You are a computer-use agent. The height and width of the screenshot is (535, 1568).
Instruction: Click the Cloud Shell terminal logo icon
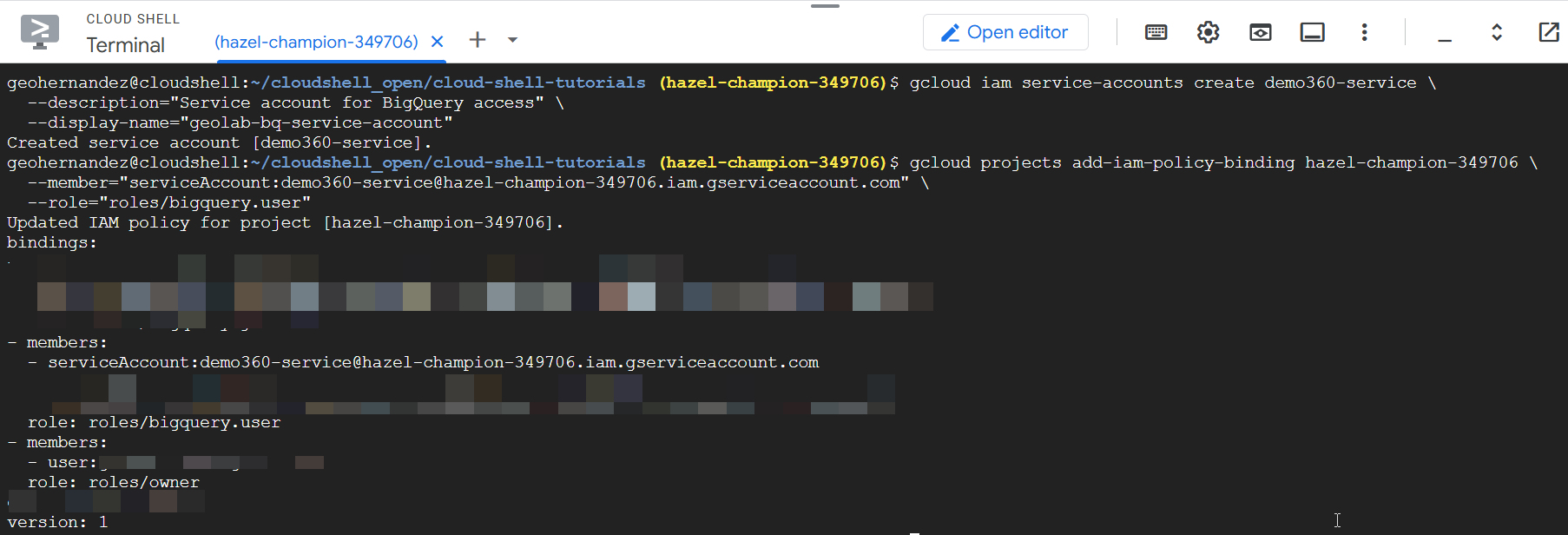tap(40, 32)
